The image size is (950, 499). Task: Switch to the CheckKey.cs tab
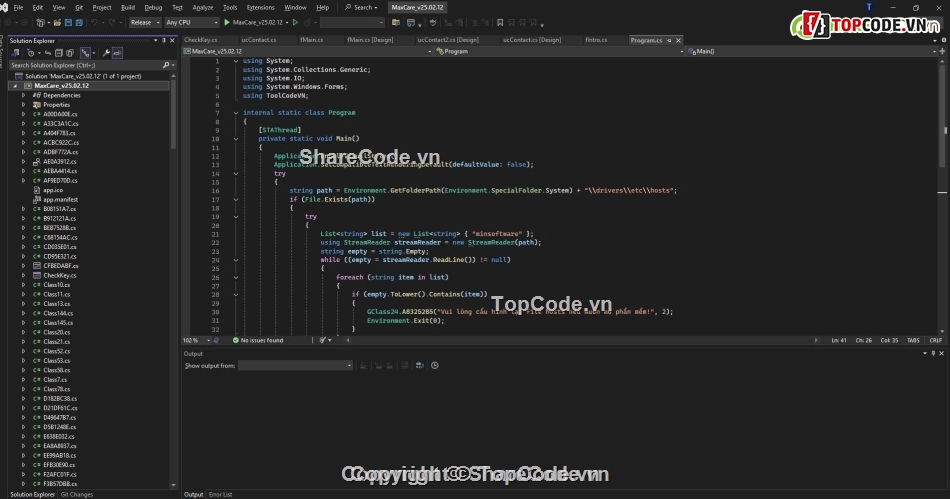[x=201, y=40]
